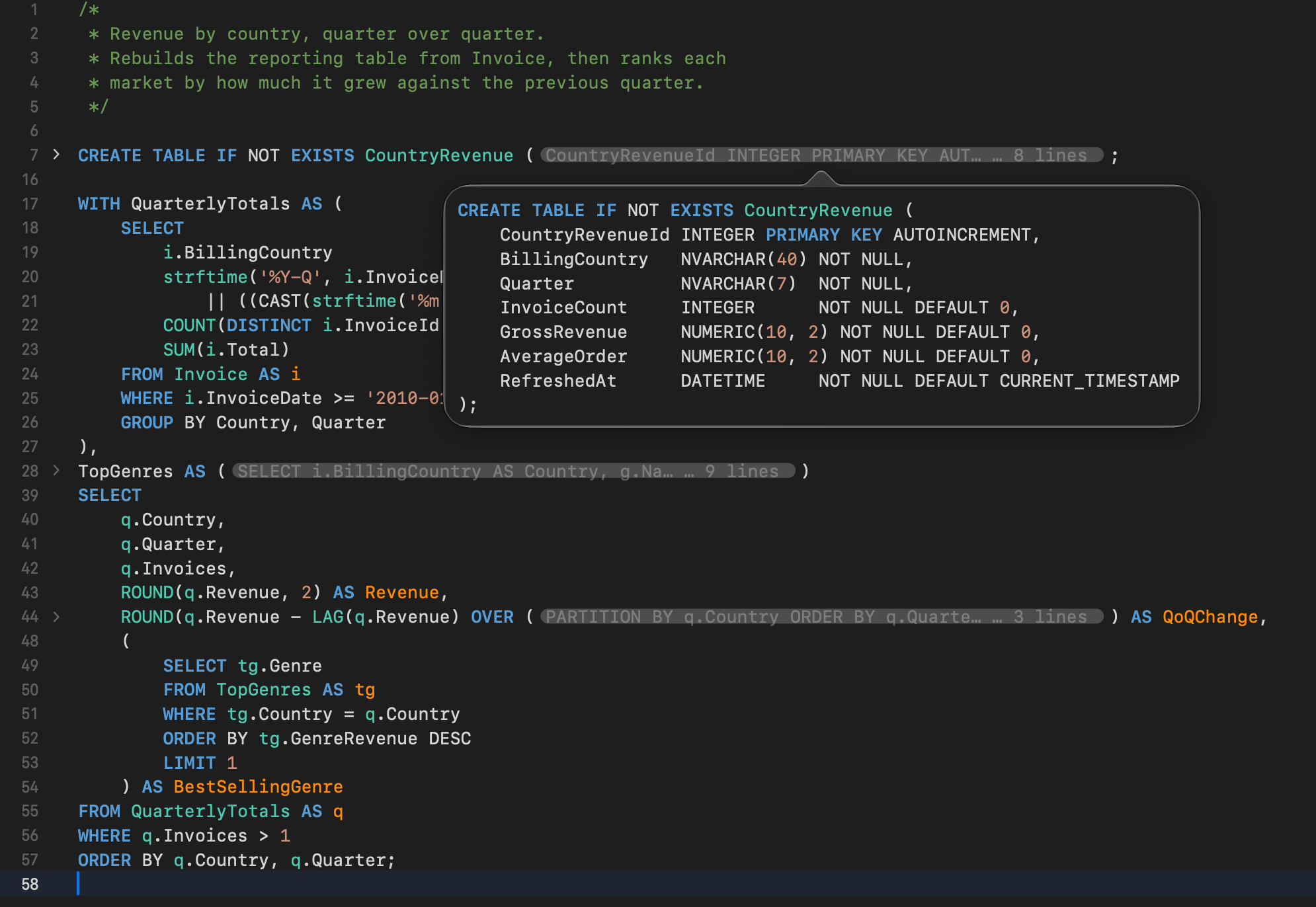
Task: Click 'WHERE q.Invoices > 1' on line 56
Action: pyautogui.click(x=185, y=836)
